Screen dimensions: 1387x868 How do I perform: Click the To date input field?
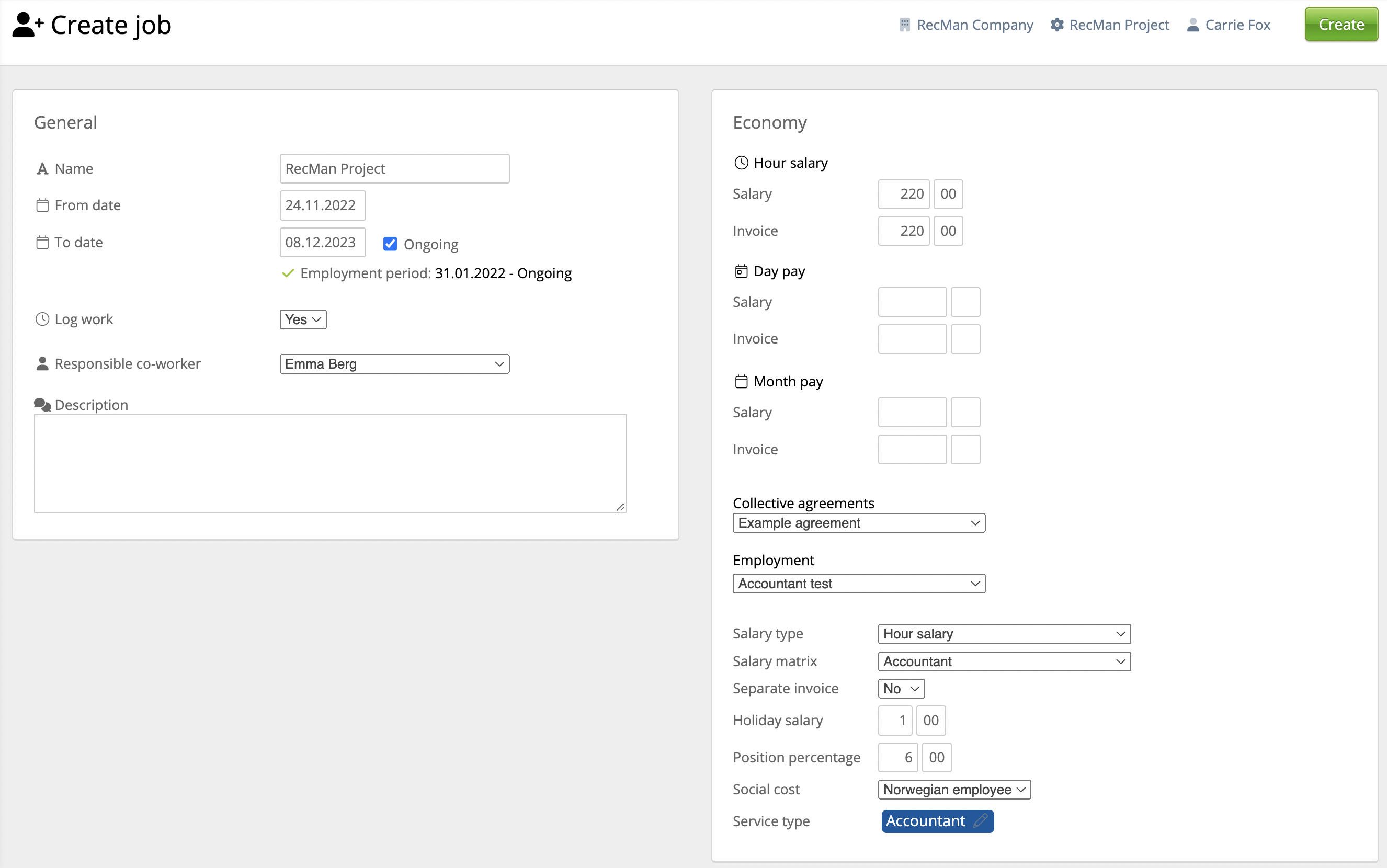tap(322, 242)
